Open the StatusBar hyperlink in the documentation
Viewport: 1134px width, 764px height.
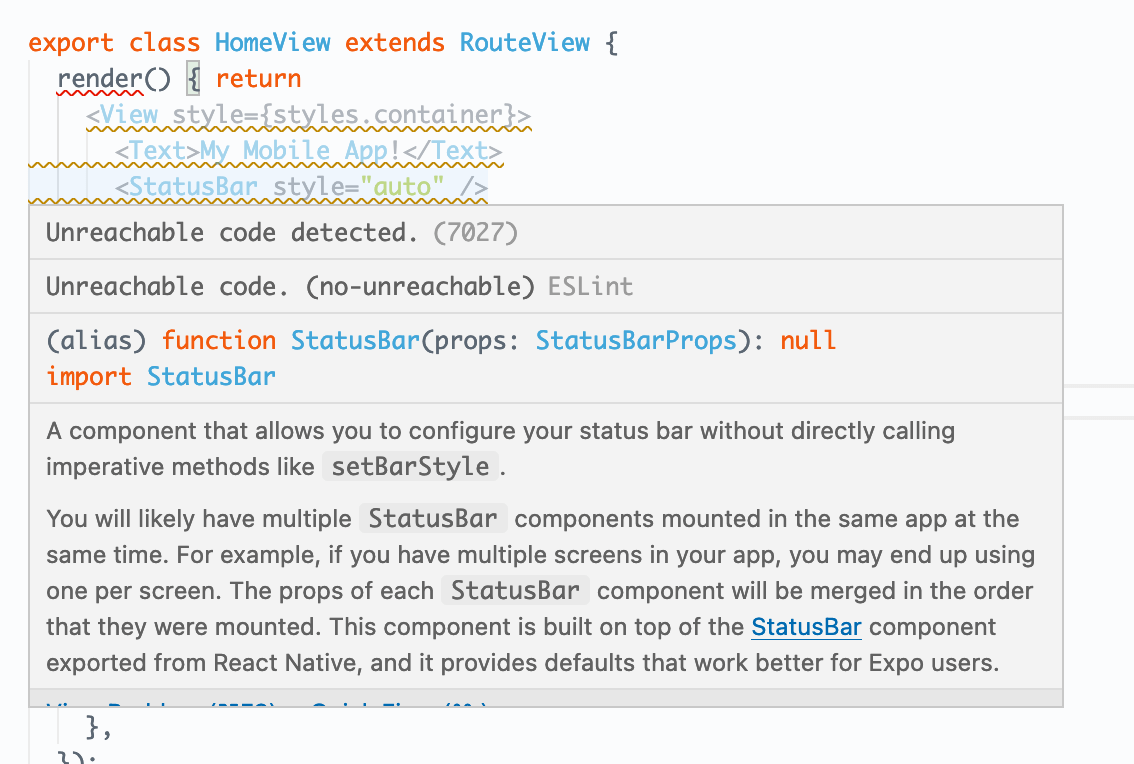pos(806,627)
